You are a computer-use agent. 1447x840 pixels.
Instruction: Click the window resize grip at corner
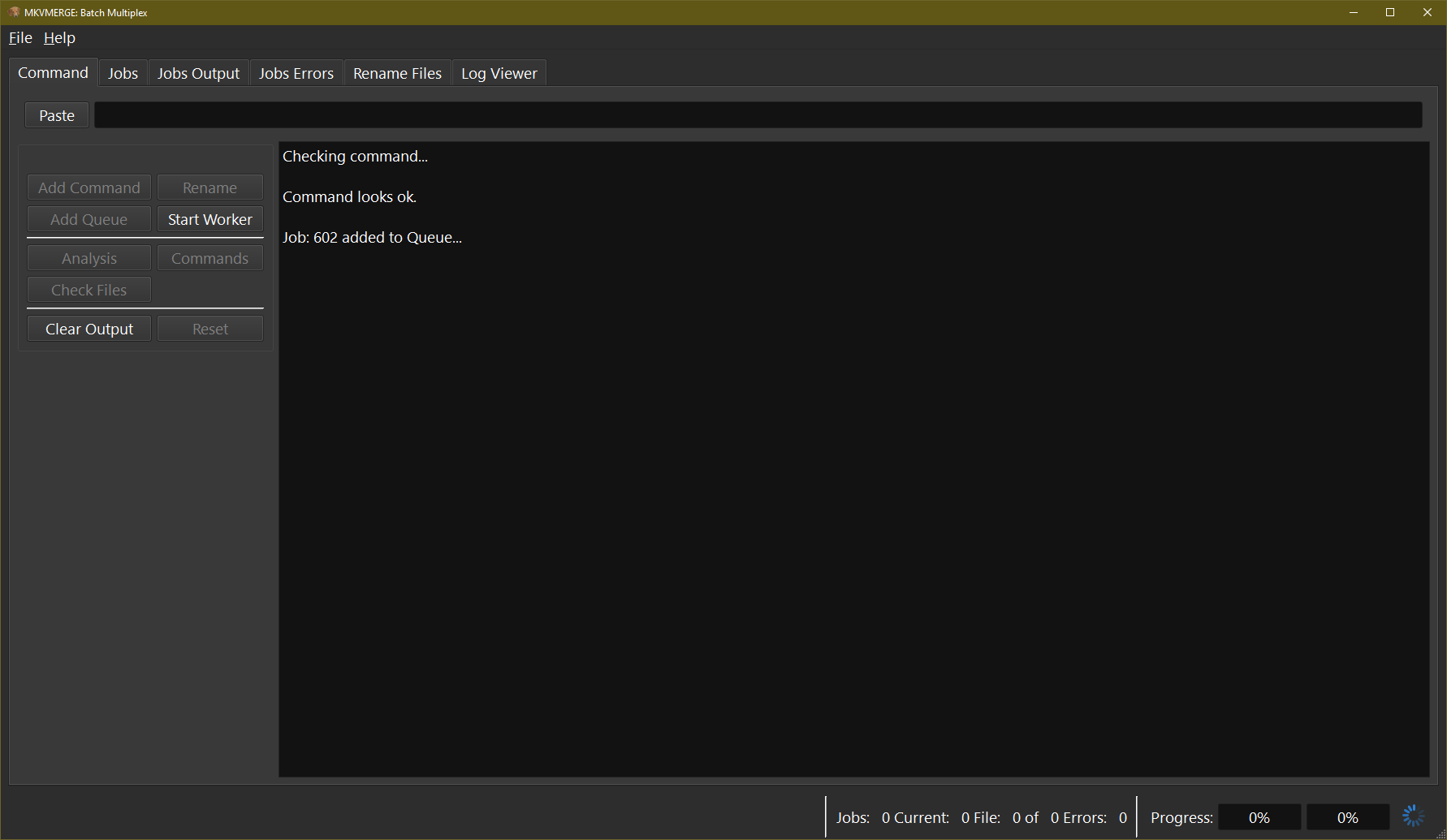click(x=1441, y=834)
